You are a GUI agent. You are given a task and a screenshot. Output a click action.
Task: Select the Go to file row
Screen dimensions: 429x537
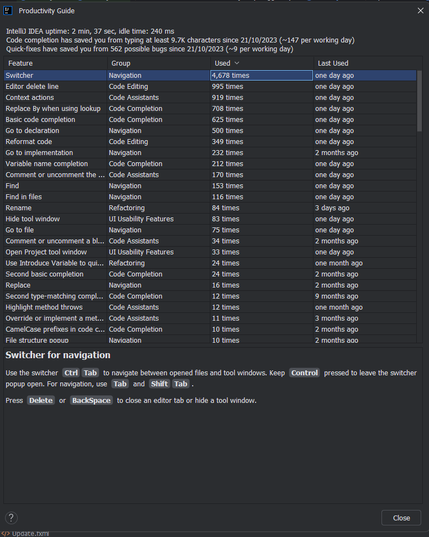click(210, 230)
